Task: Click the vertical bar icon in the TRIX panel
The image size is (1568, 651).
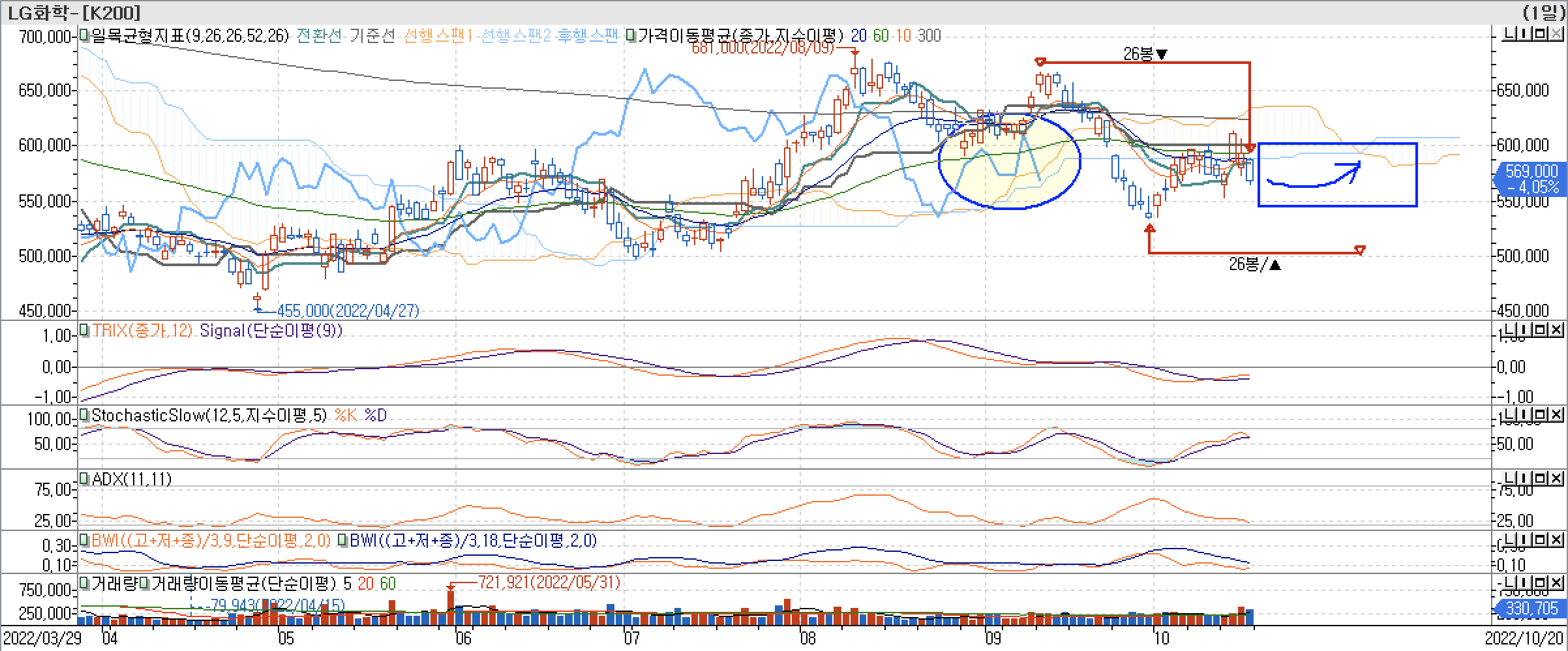Action: click(1525, 330)
